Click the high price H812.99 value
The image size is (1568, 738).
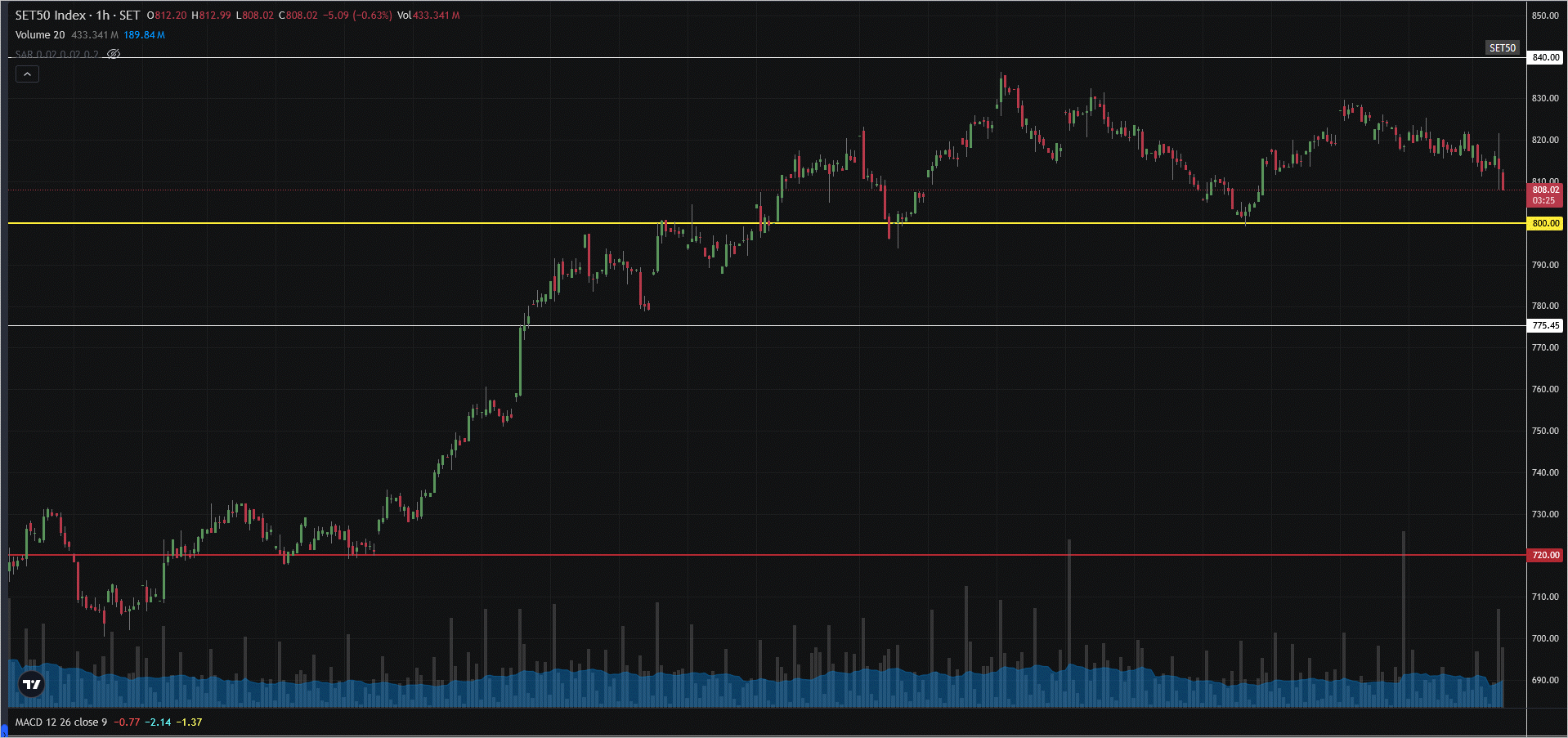tap(211, 16)
